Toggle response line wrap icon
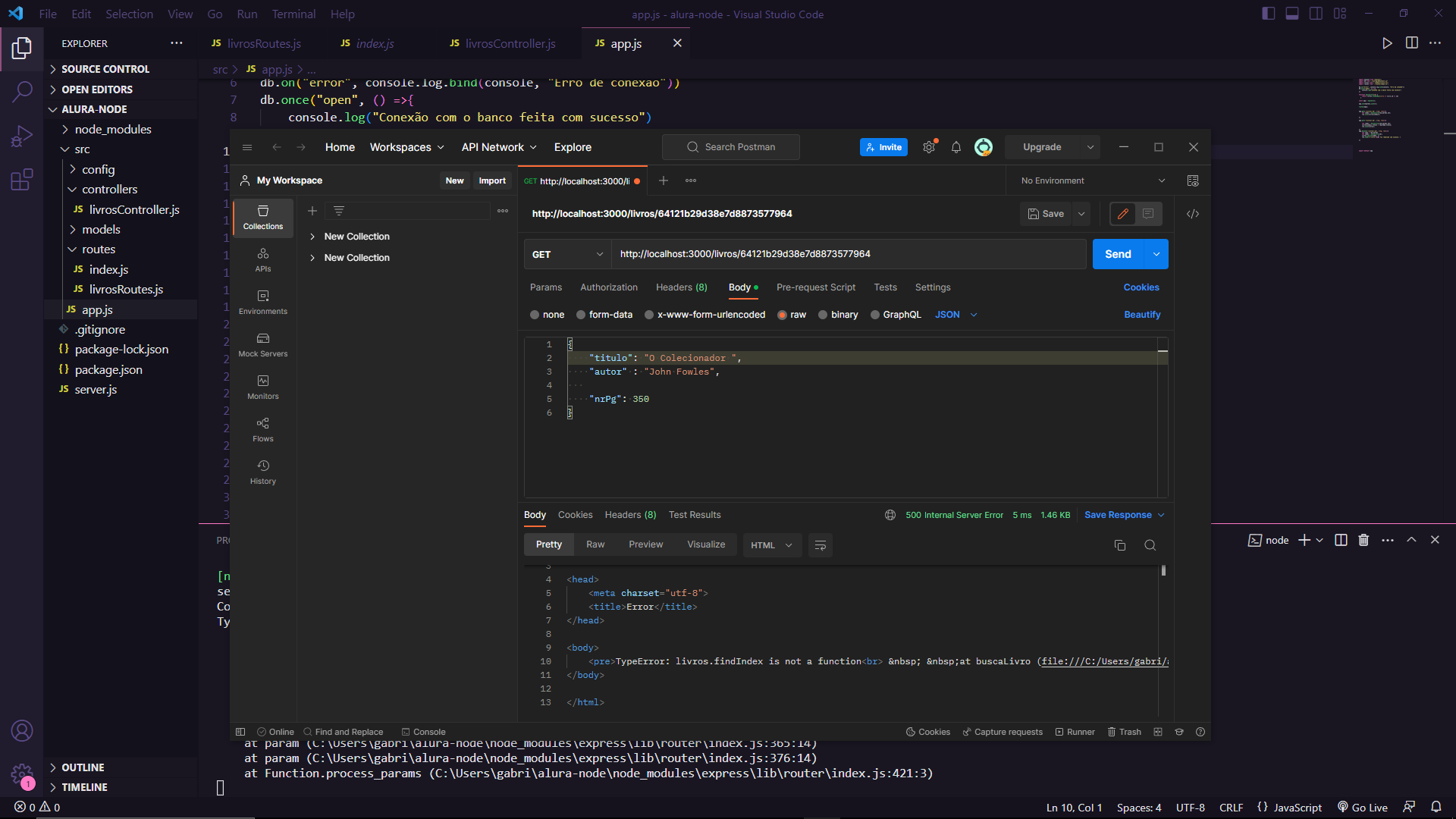Screen dimensions: 1456x819 pos(820,545)
